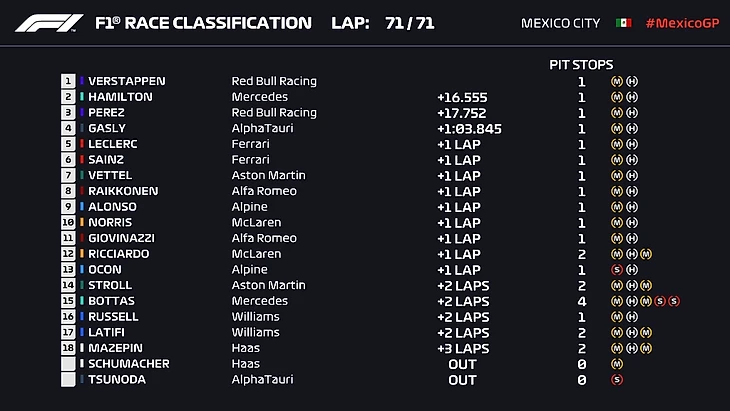Select the Perez driver name
Image resolution: width=730 pixels, height=411 pixels.
(109, 113)
